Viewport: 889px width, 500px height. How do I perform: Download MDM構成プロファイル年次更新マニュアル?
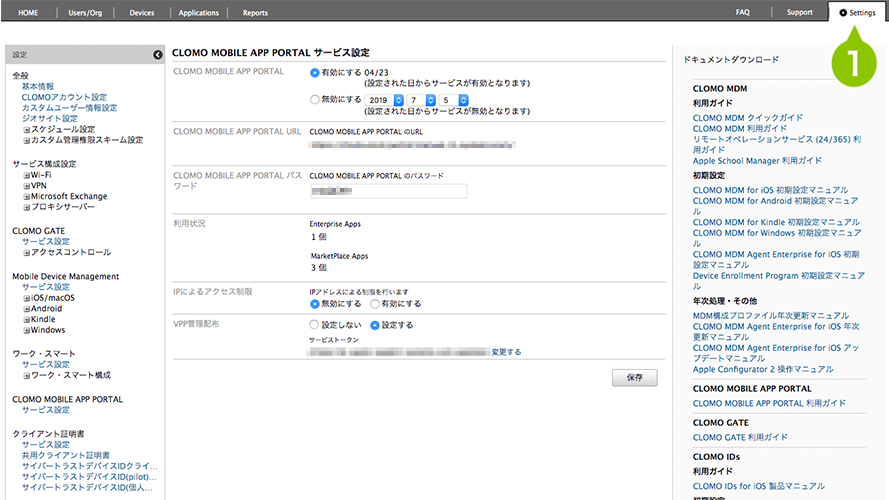[x=771, y=316]
